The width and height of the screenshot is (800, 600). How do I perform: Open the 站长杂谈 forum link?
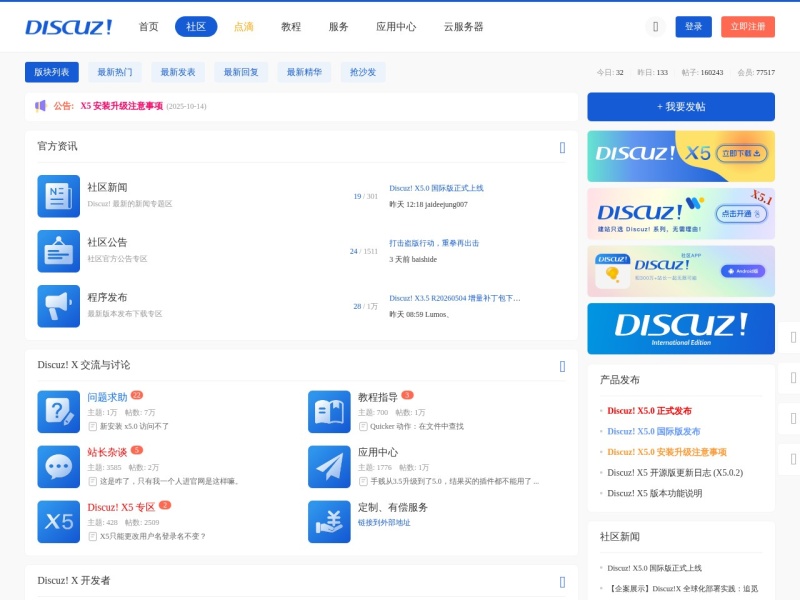click(107, 453)
